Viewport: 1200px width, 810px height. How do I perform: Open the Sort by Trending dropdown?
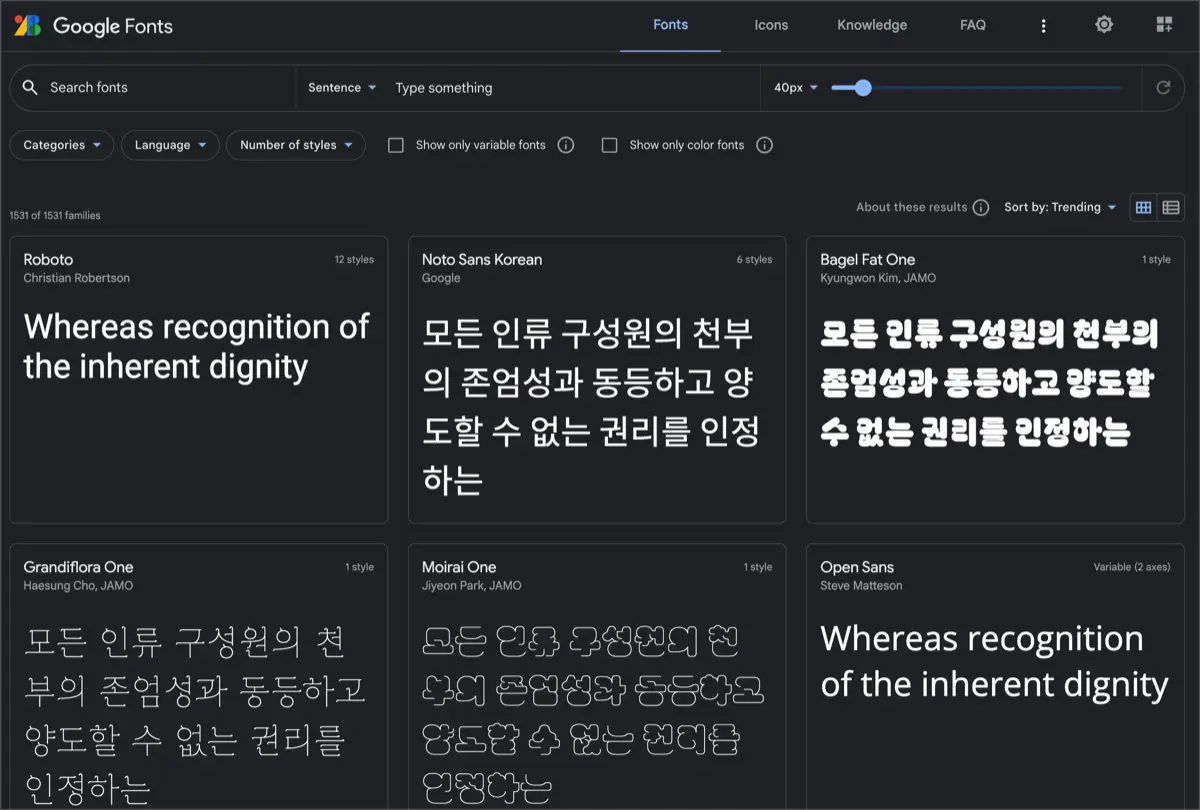click(1060, 207)
